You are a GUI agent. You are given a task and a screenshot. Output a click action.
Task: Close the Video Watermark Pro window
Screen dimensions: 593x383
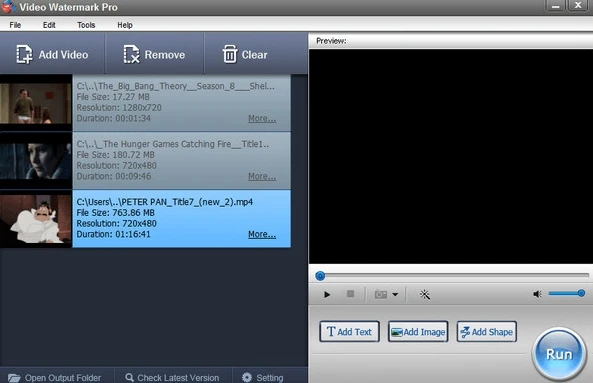(578, 6)
